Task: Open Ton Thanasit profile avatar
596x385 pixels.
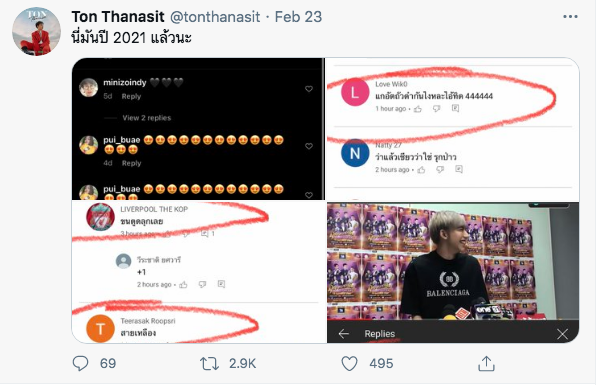Action: click(36, 31)
